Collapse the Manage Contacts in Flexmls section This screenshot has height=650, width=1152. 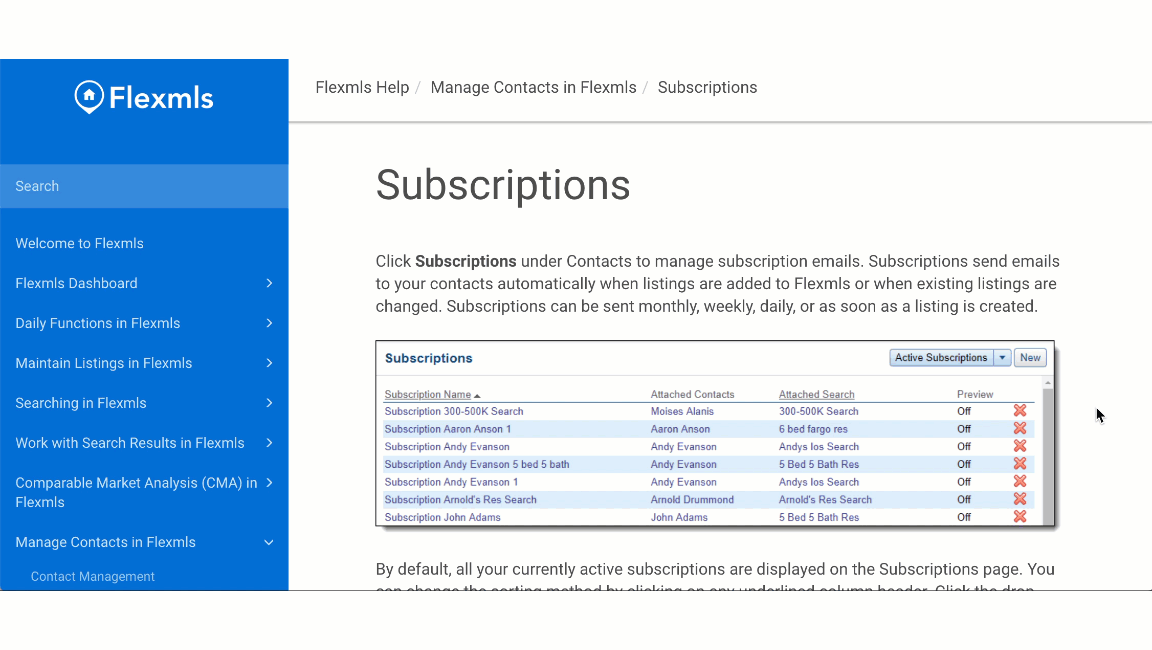coord(269,542)
